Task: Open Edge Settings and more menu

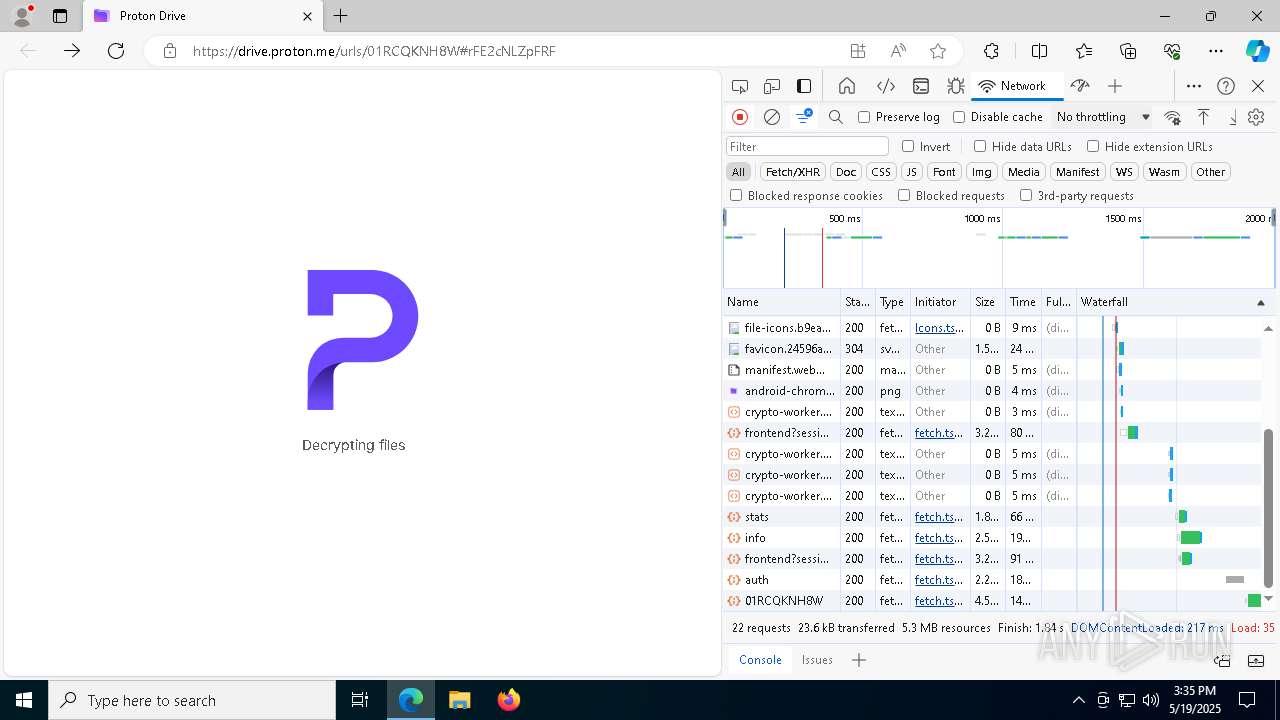Action: coord(1216,51)
